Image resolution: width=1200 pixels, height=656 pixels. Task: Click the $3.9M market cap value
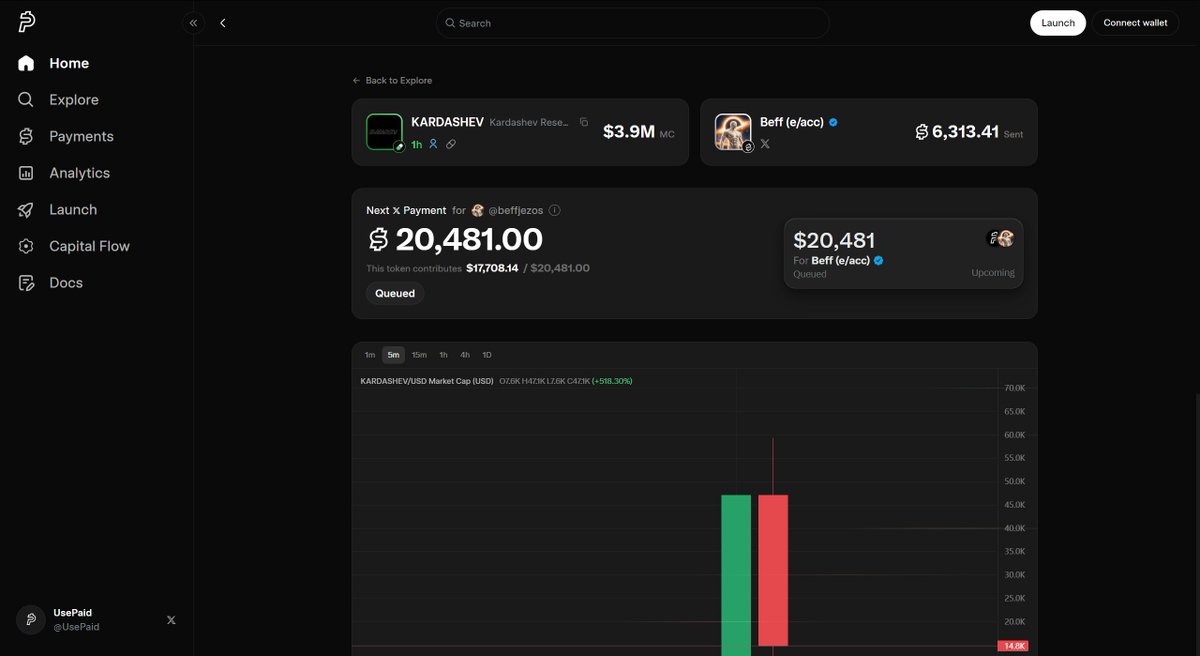[x=629, y=132]
